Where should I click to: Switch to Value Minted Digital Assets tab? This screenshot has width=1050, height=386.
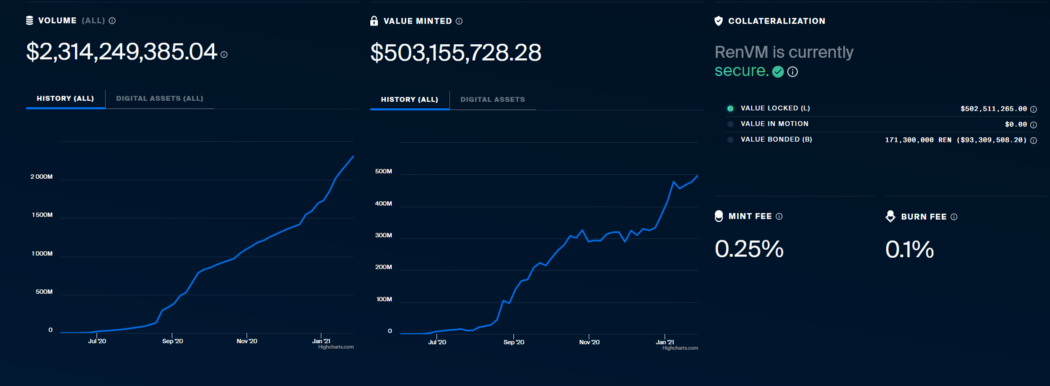[x=493, y=100]
